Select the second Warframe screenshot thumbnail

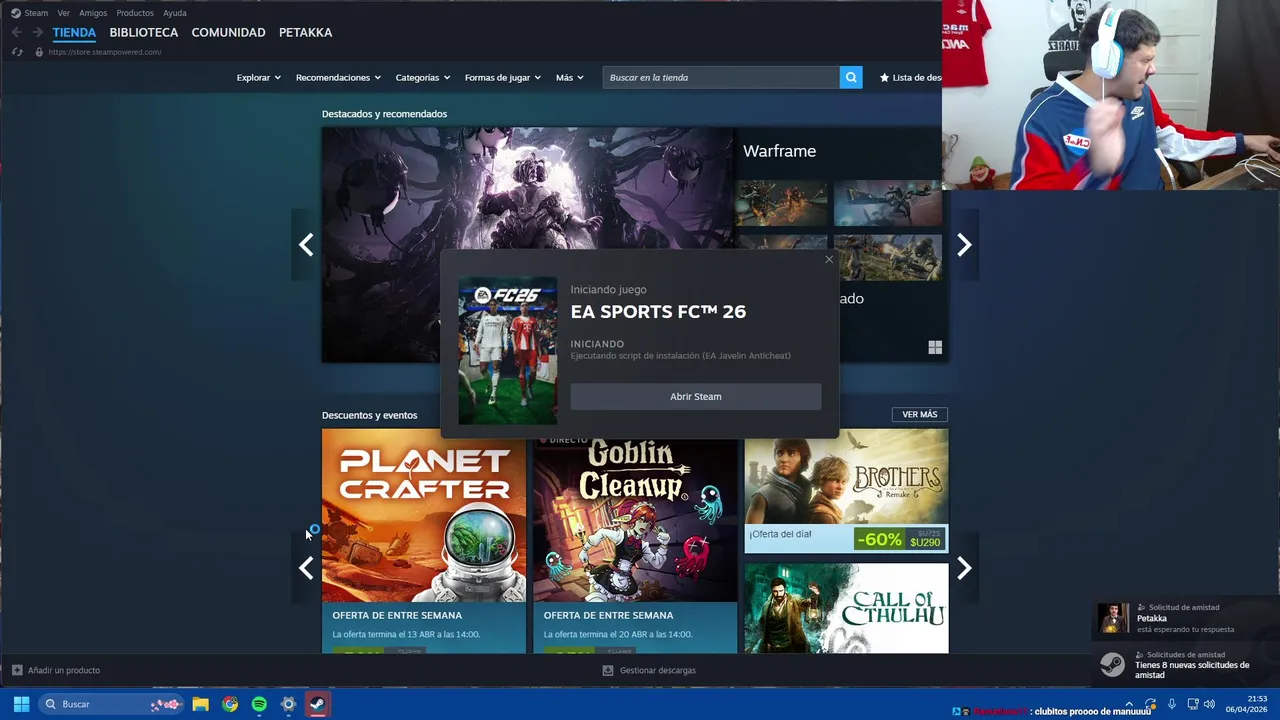point(888,203)
